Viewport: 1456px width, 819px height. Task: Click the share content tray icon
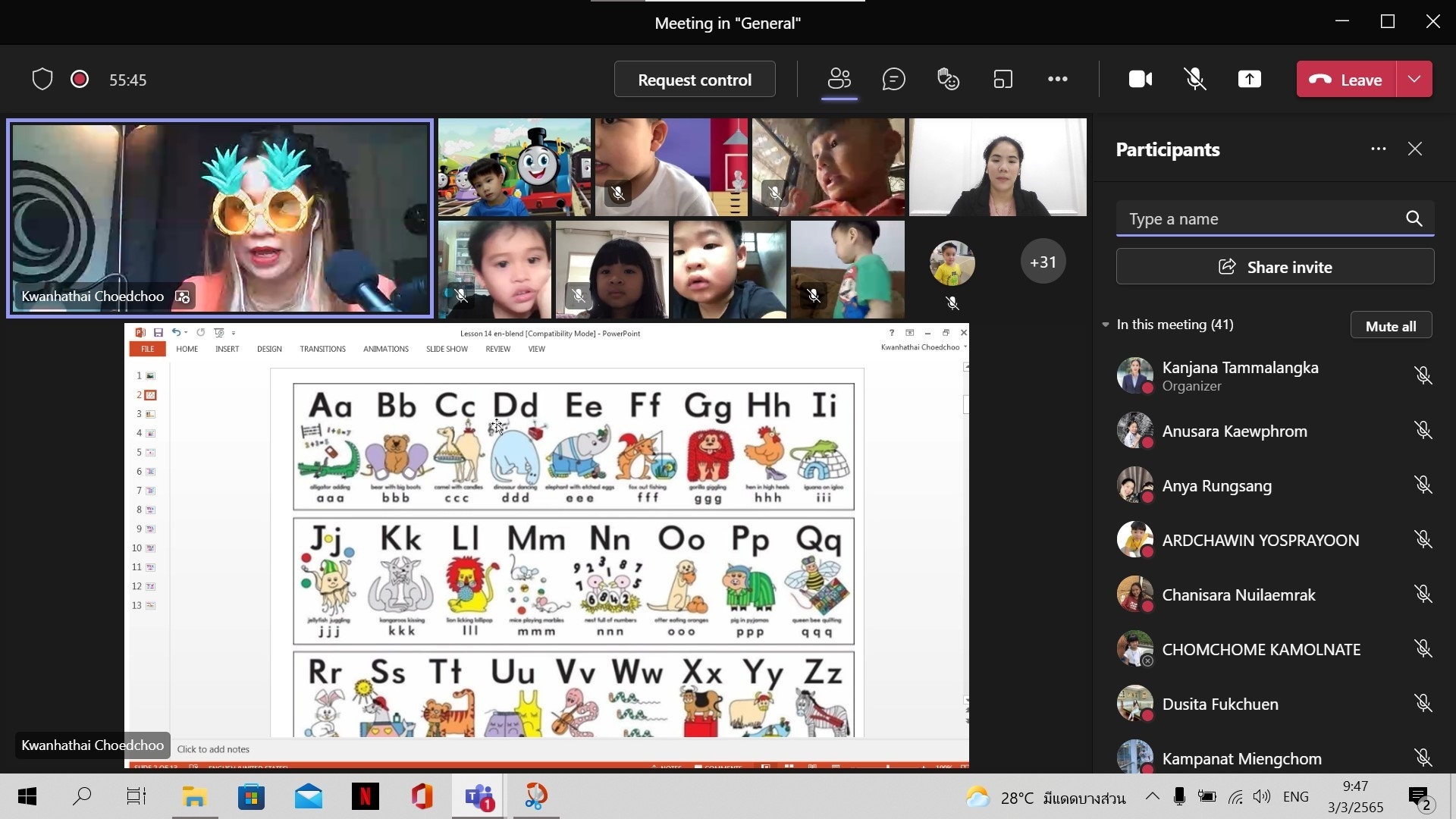(1249, 80)
